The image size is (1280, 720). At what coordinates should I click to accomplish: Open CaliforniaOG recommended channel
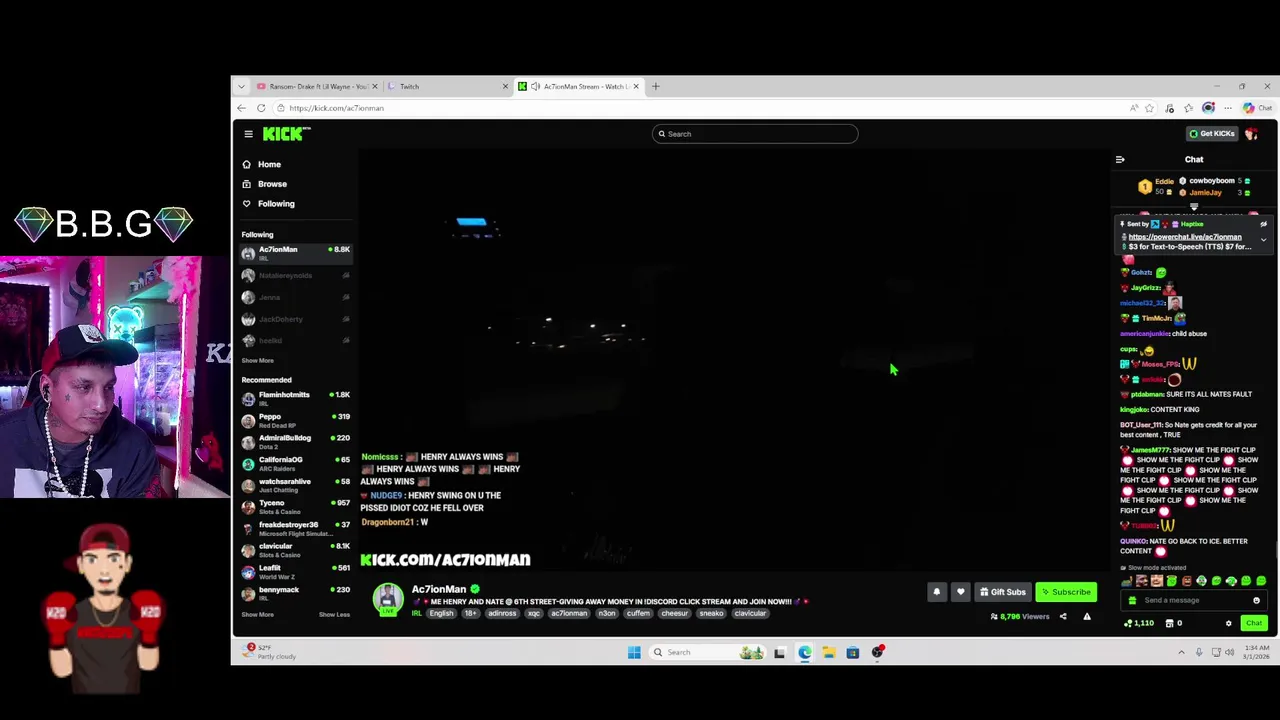pyautogui.click(x=294, y=463)
